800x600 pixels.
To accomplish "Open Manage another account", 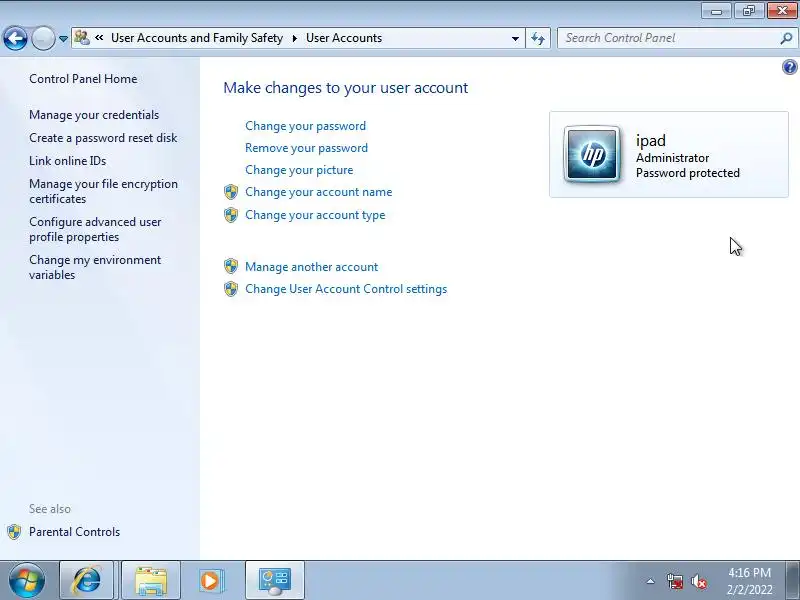I will pos(312,267).
